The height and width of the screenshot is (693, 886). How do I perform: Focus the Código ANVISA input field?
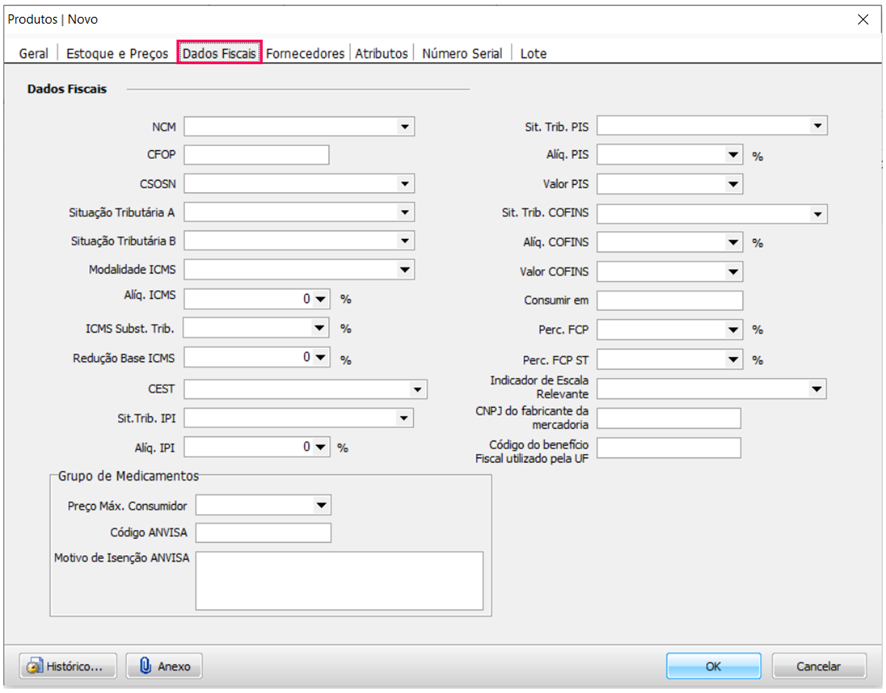coord(263,533)
